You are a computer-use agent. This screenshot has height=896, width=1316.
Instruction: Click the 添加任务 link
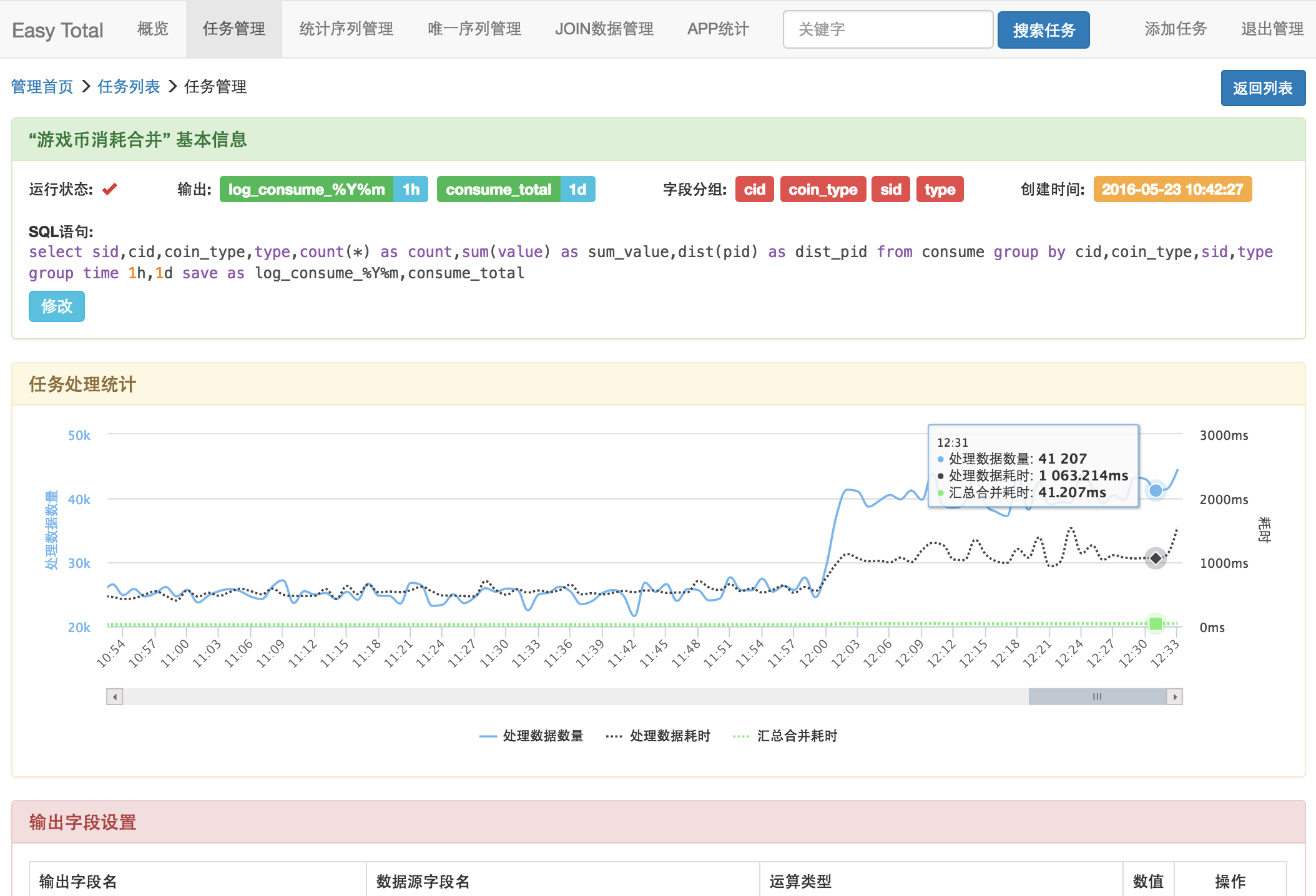[1175, 29]
